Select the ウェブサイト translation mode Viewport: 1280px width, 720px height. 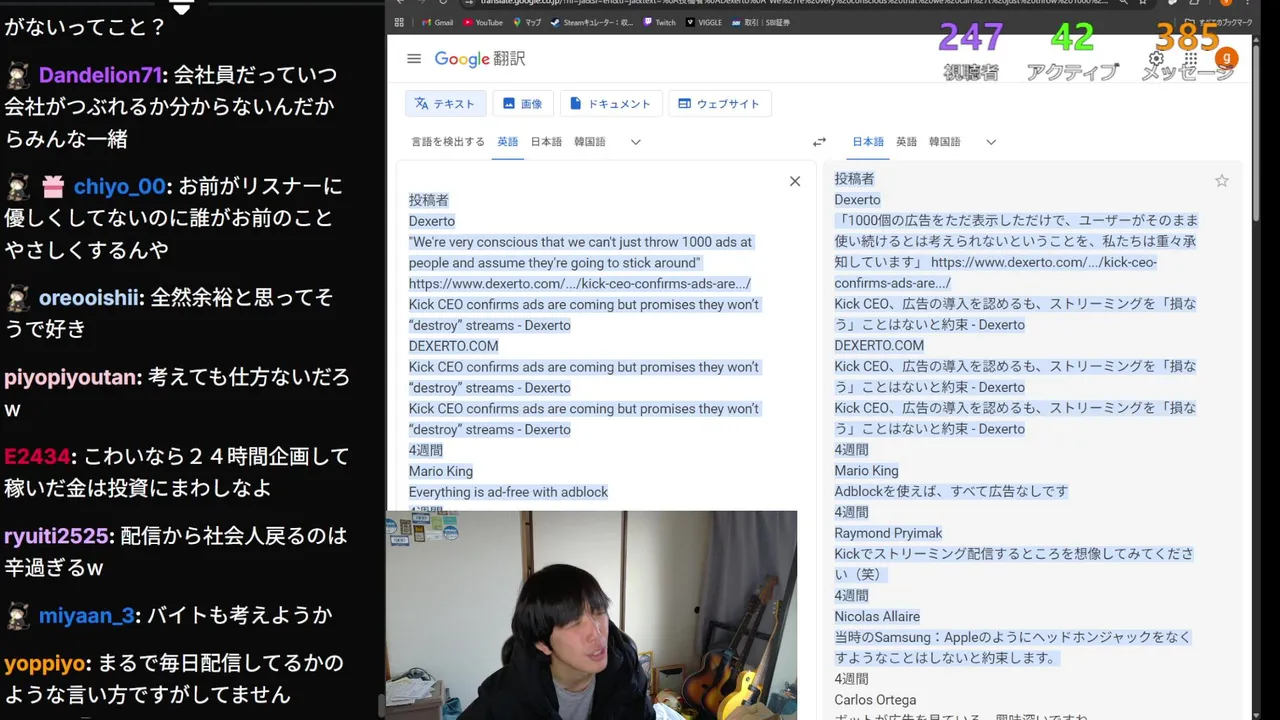[x=720, y=104]
